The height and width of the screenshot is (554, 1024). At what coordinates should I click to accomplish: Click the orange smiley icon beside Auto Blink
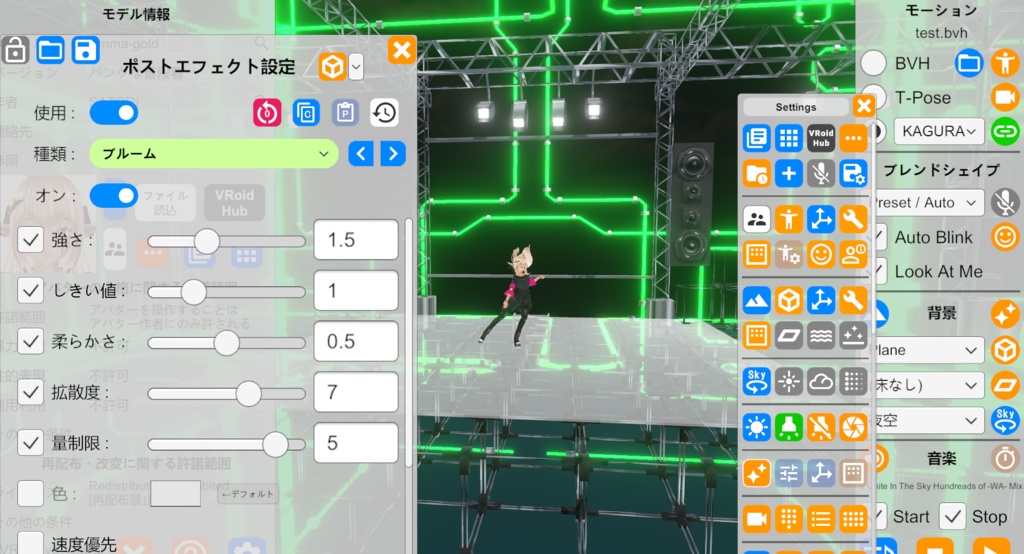click(1005, 236)
